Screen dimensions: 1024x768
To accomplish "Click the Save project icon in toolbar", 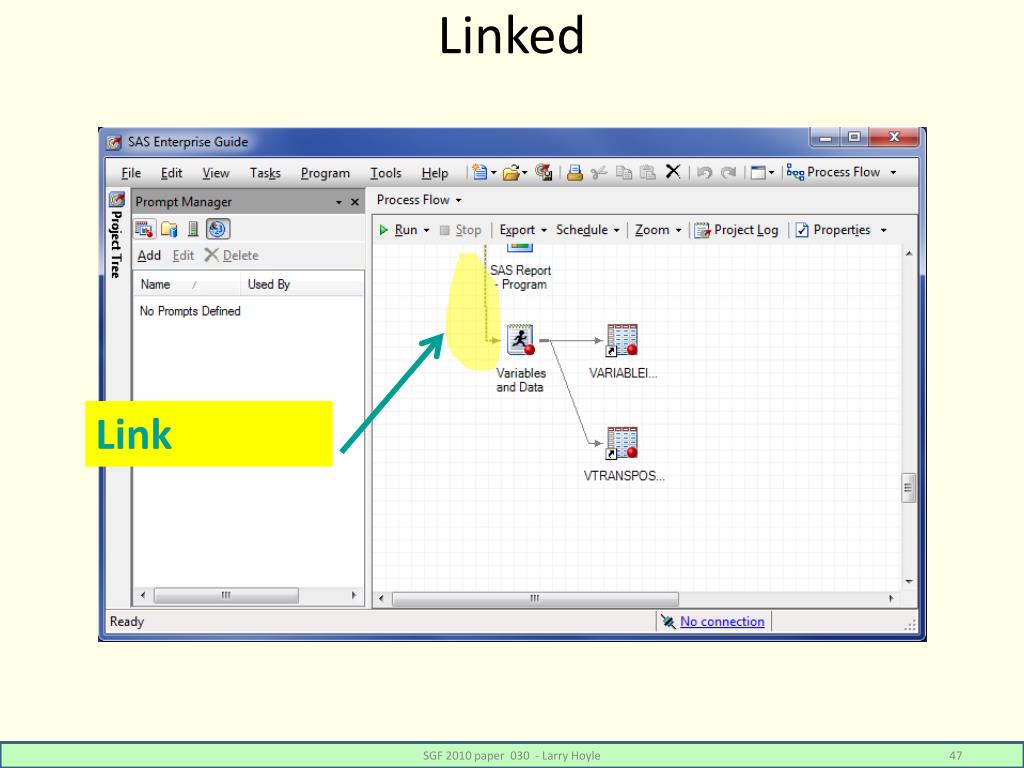I will 543,172.
